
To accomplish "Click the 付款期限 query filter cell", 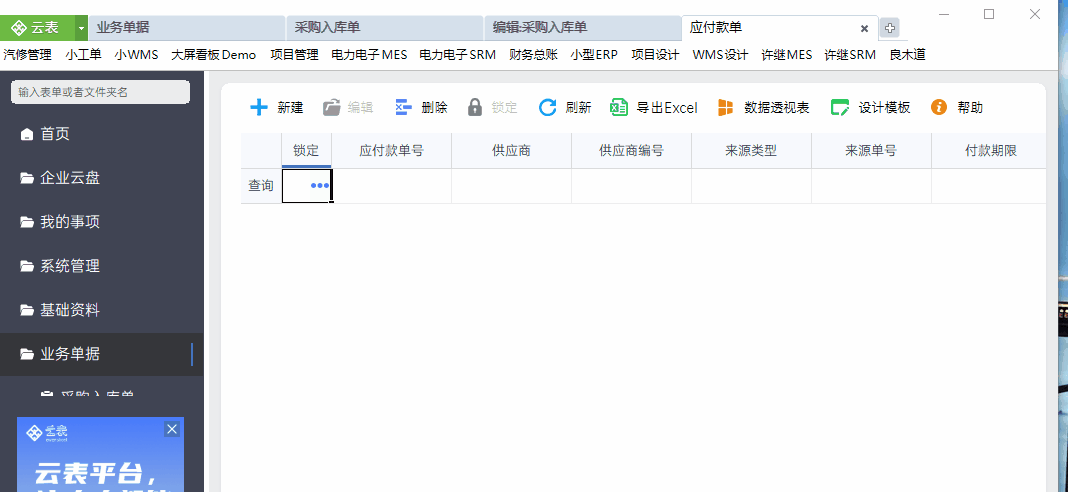I will coord(989,186).
